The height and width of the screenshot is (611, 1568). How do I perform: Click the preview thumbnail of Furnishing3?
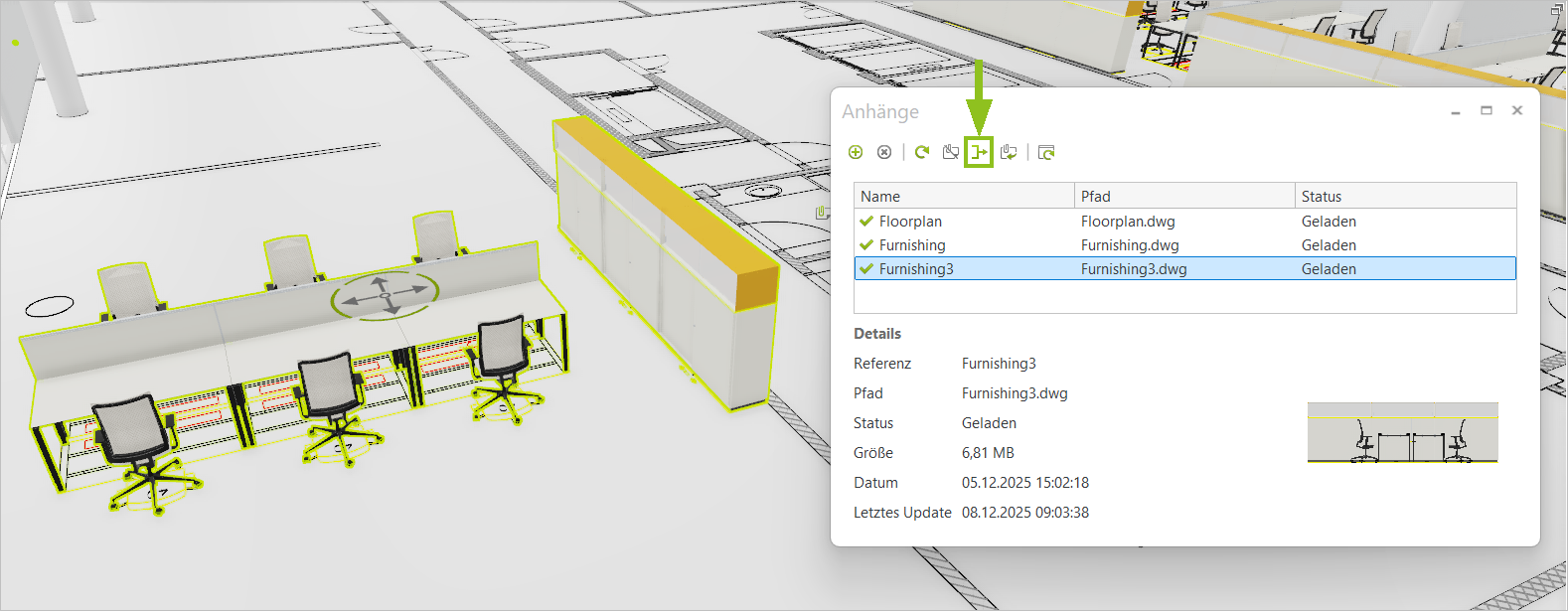pos(1402,432)
